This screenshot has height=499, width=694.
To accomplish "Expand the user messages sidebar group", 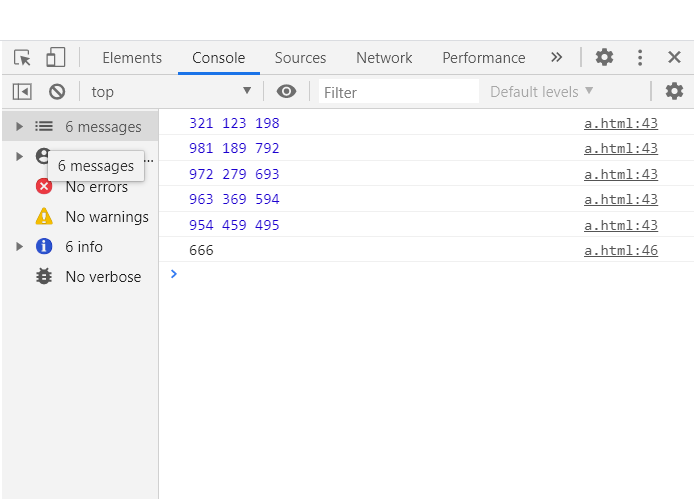I will click(19, 156).
